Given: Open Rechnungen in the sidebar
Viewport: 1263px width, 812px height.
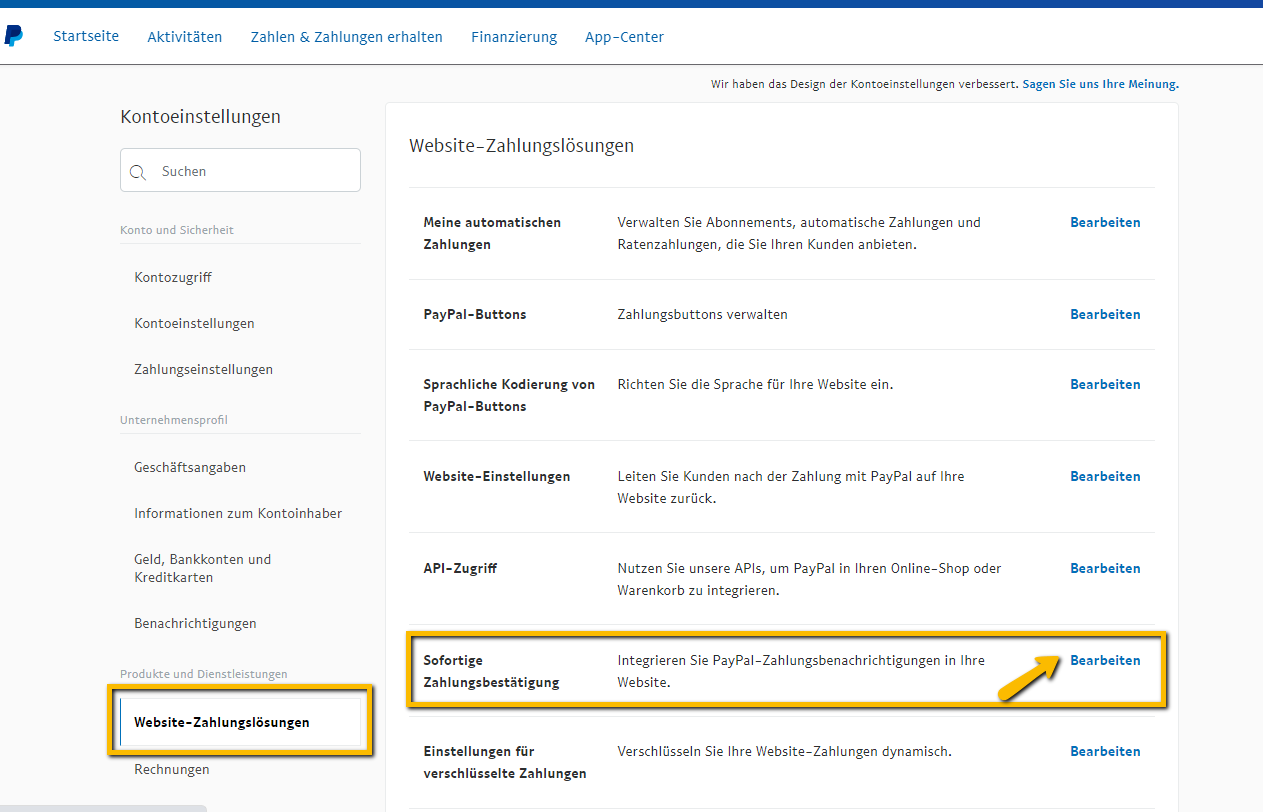Looking at the screenshot, I should pyautogui.click(x=172, y=769).
